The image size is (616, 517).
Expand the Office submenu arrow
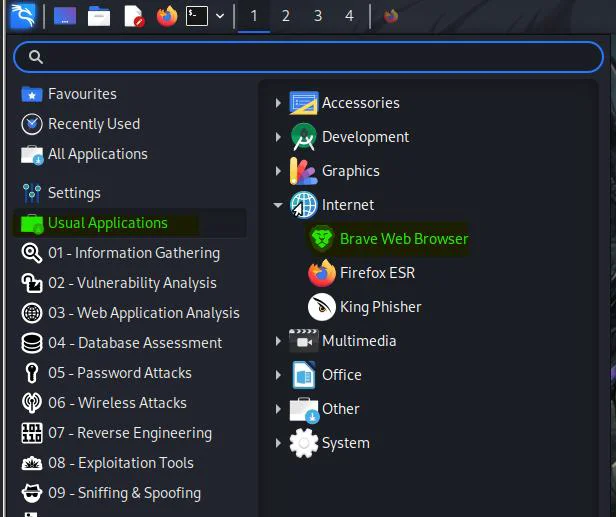click(x=278, y=375)
